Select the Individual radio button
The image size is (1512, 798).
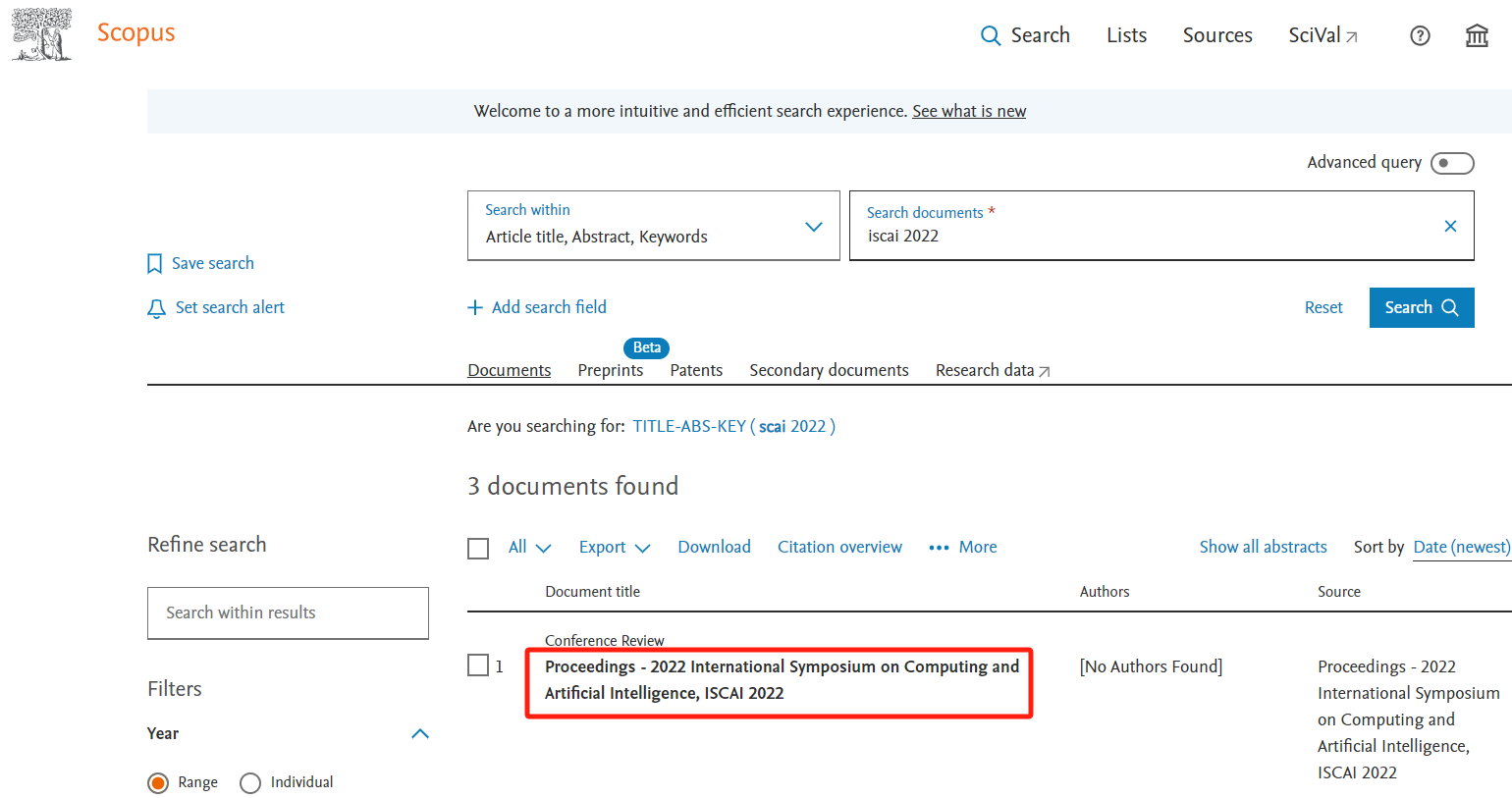250,782
